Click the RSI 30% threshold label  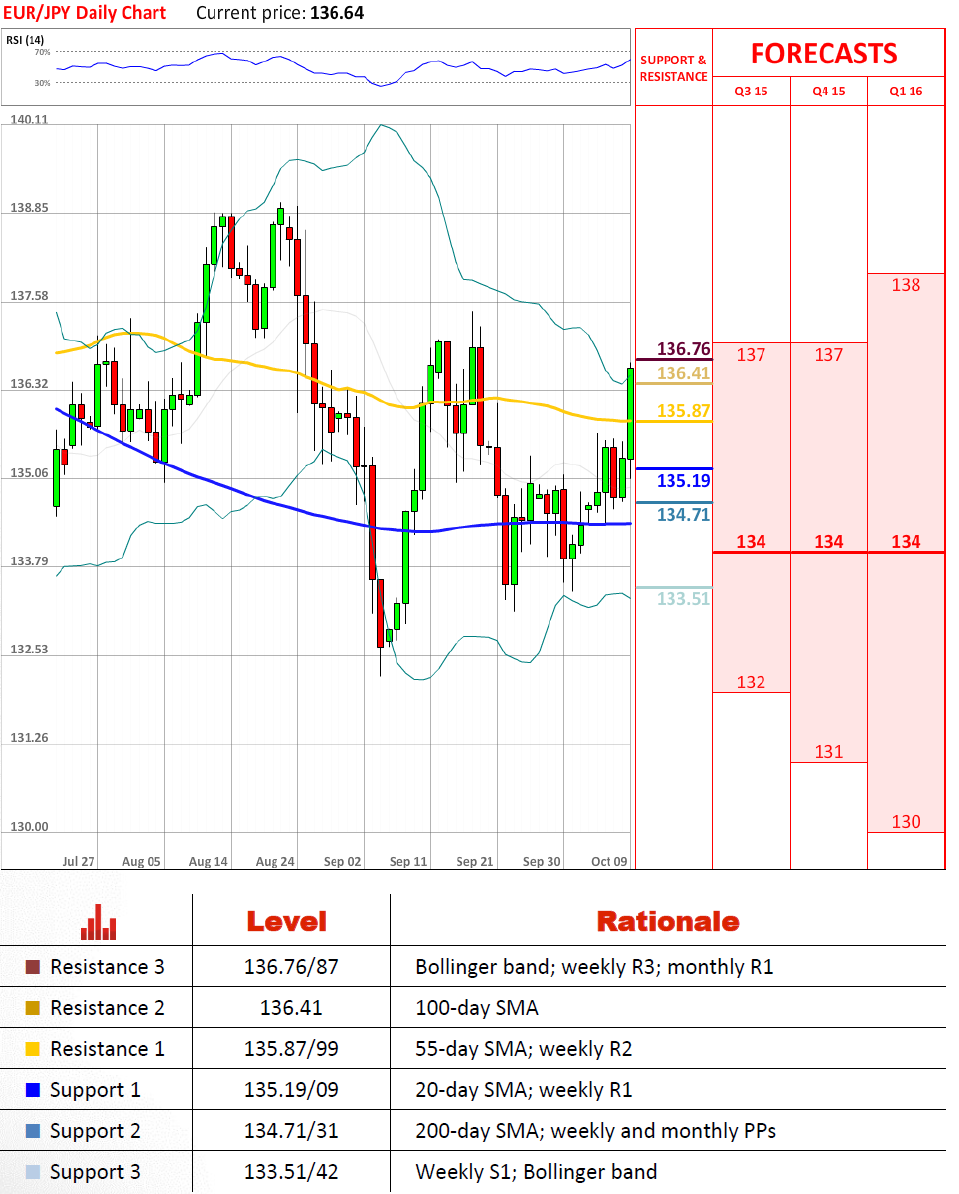(42, 83)
